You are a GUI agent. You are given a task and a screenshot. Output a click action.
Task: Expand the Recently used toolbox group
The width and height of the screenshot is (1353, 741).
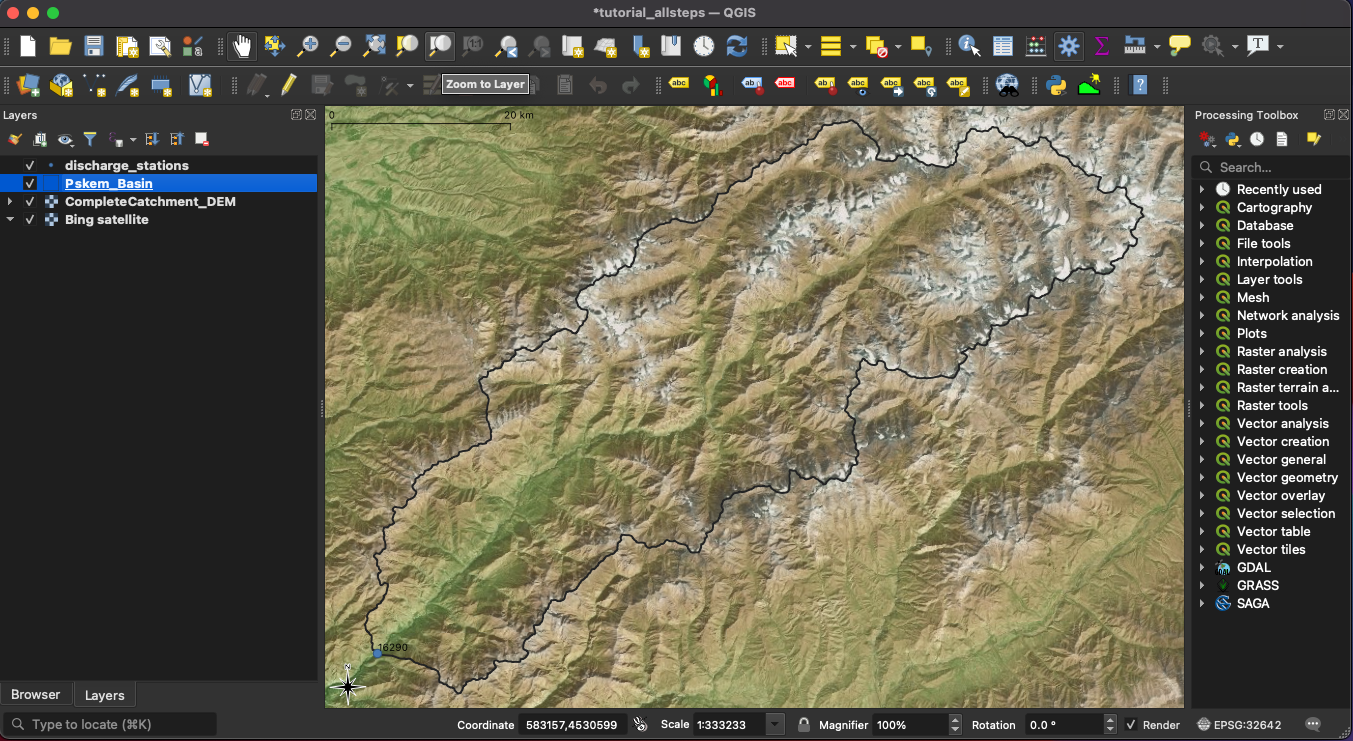[1202, 189]
